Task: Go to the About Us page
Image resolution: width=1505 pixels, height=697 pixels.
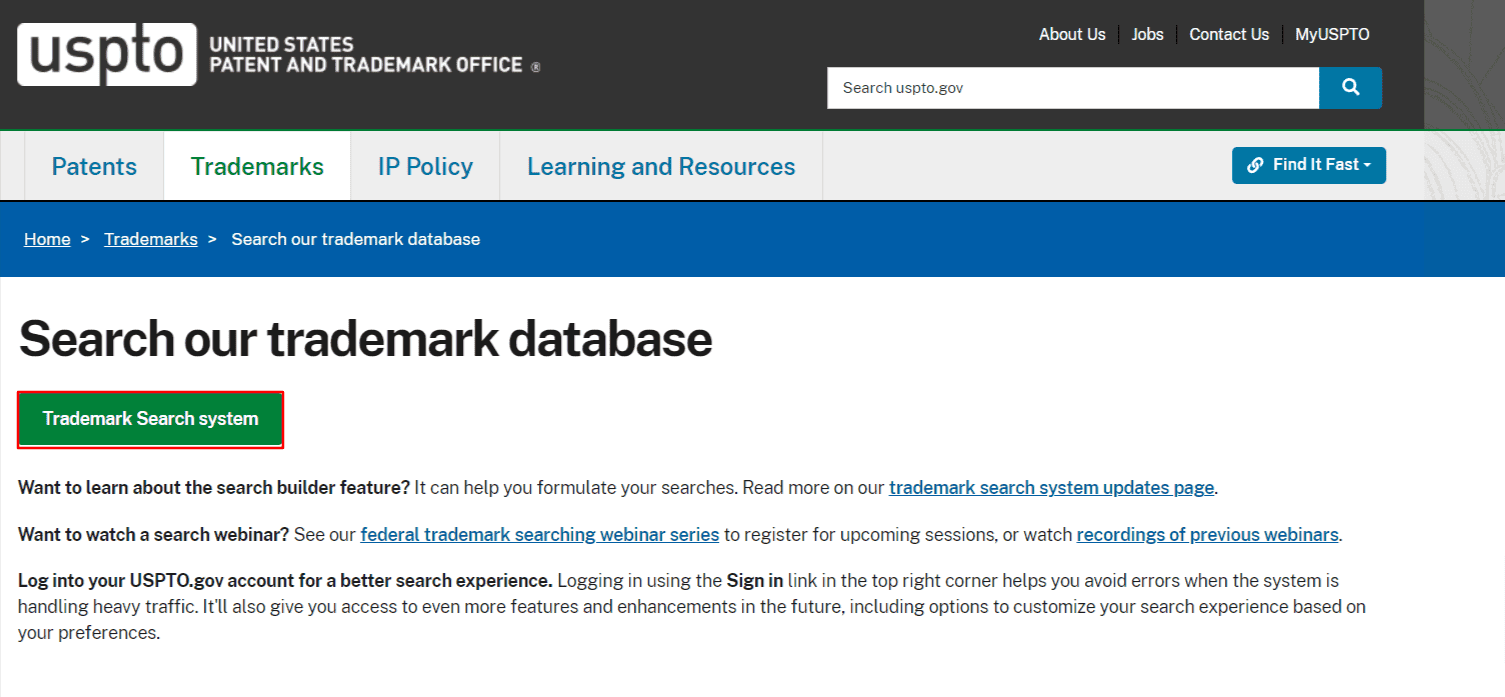Action: click(1072, 34)
